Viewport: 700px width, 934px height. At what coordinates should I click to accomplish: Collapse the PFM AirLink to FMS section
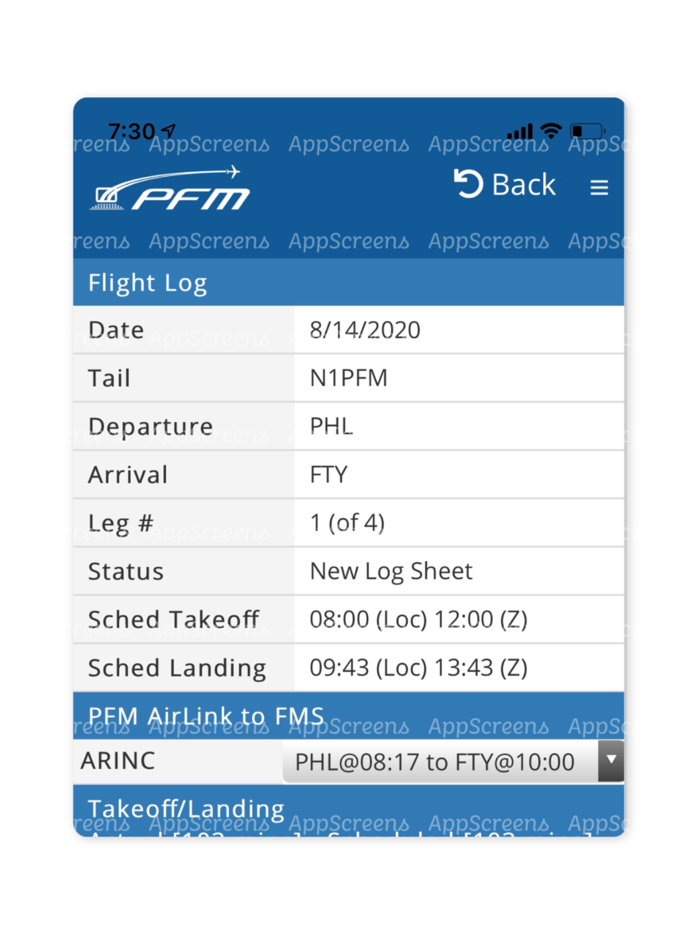click(x=205, y=716)
